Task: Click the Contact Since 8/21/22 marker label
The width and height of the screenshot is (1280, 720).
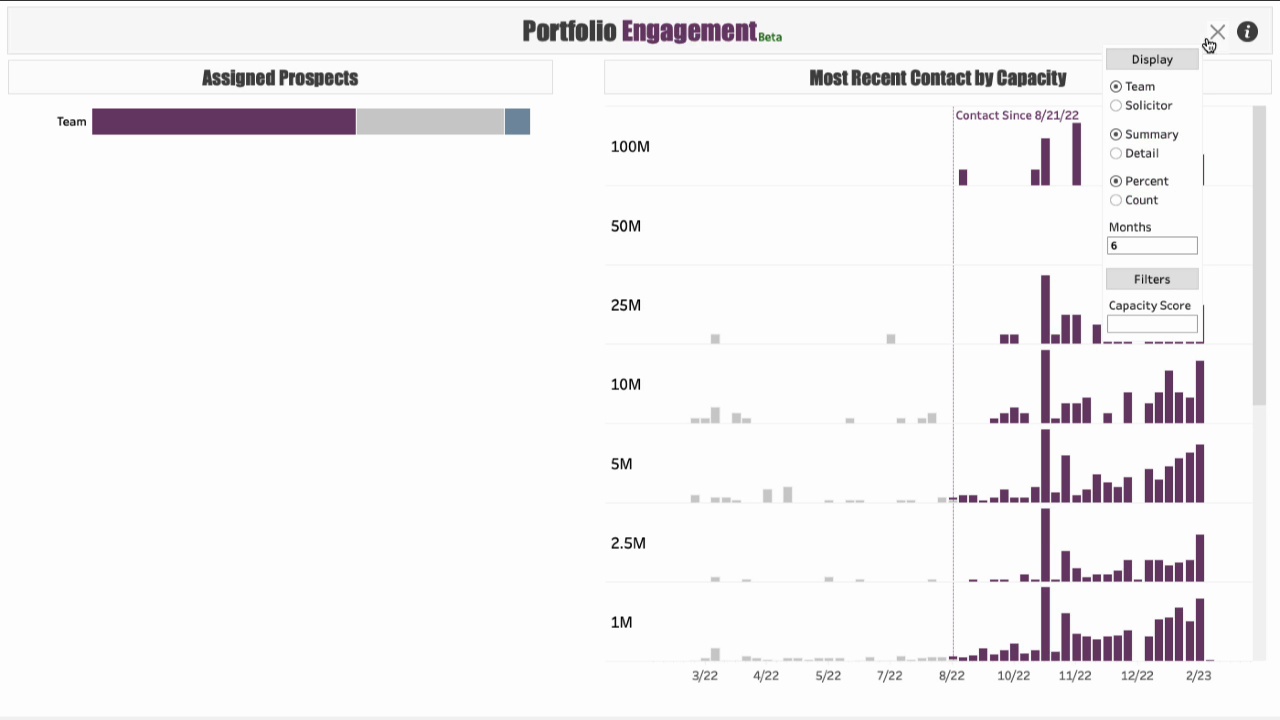Action: [x=1017, y=116]
